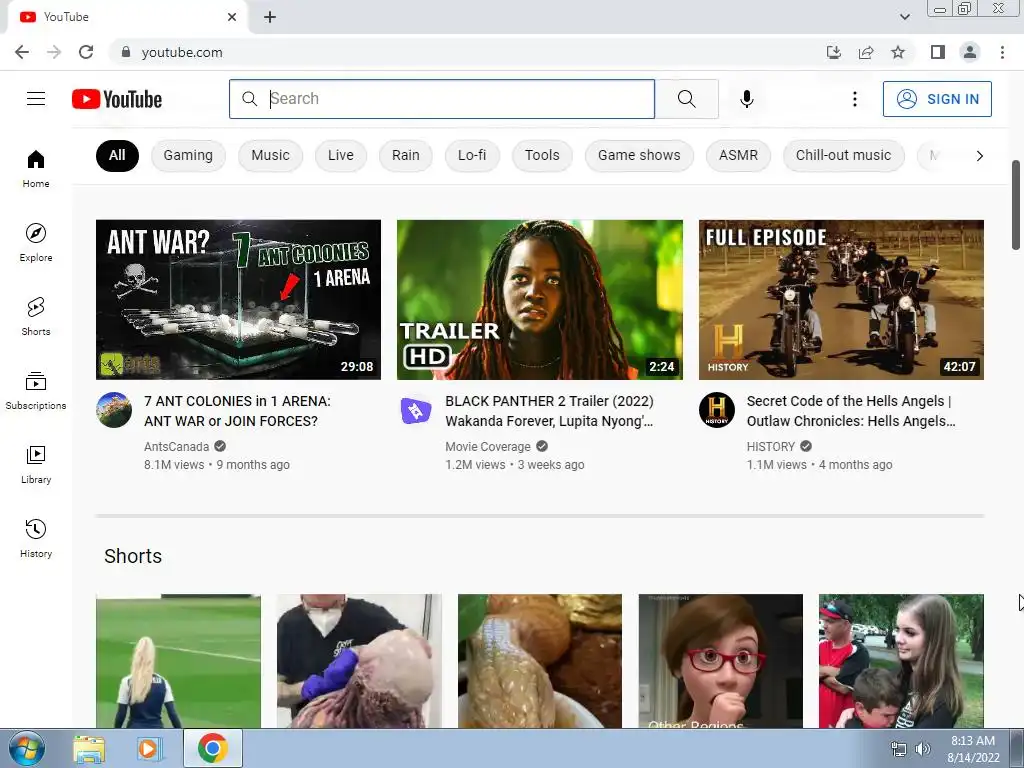Image resolution: width=1024 pixels, height=768 pixels.
Task: Open YouTube settings three-dot menu
Action: pos(854,99)
